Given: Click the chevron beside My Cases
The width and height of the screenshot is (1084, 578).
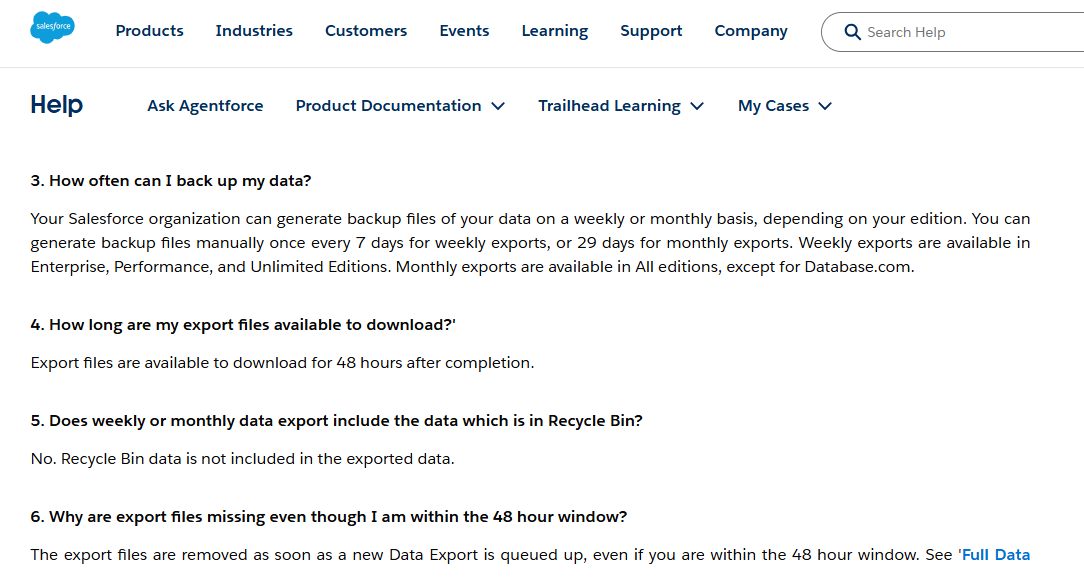Looking at the screenshot, I should click(825, 106).
